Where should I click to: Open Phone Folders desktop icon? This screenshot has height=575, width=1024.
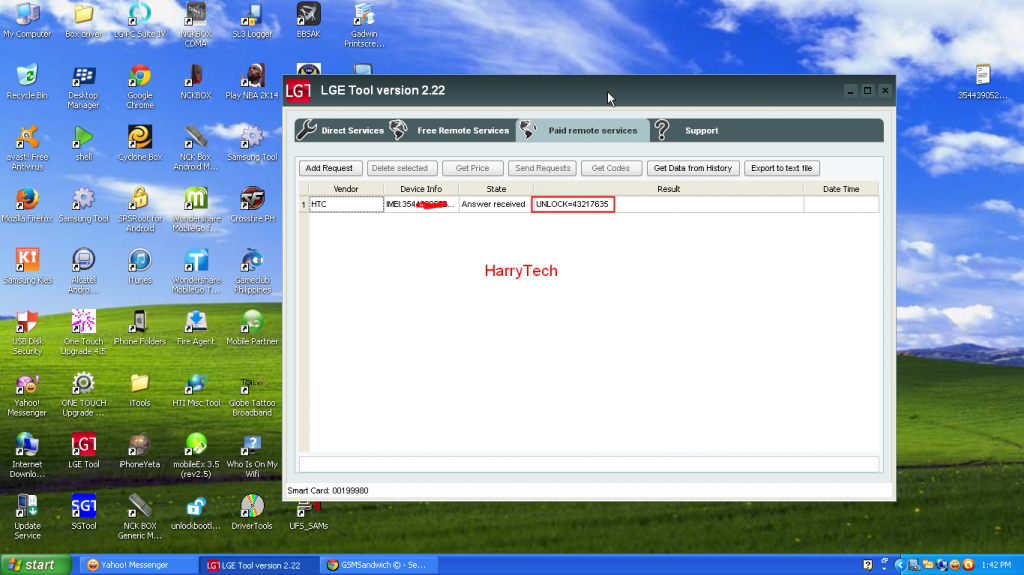tap(140, 327)
